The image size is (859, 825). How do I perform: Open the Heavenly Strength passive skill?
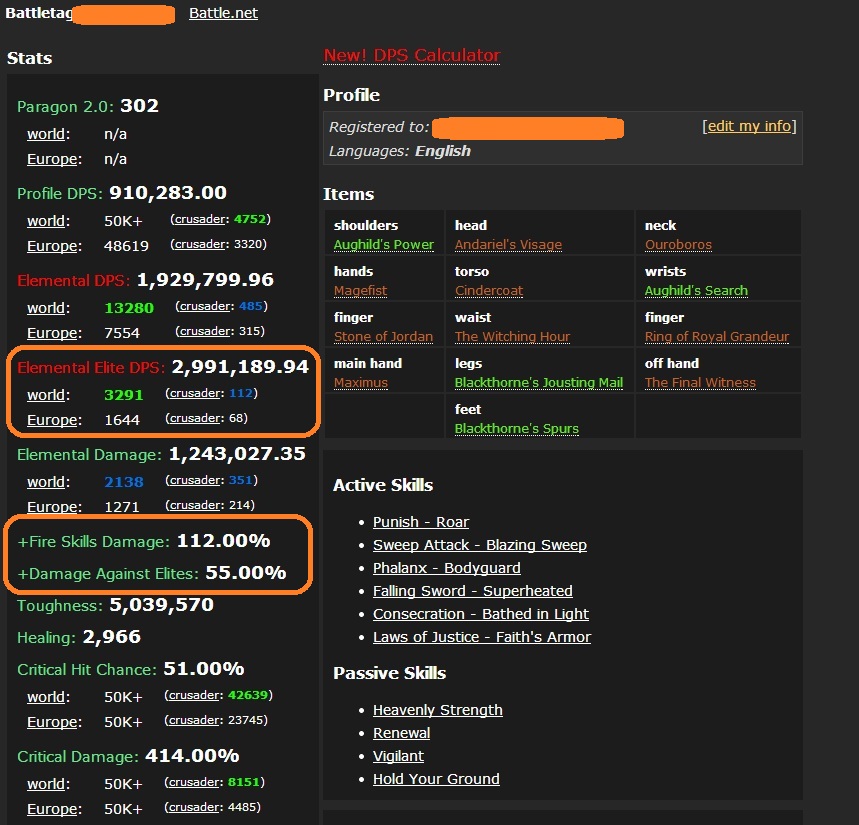[437, 710]
